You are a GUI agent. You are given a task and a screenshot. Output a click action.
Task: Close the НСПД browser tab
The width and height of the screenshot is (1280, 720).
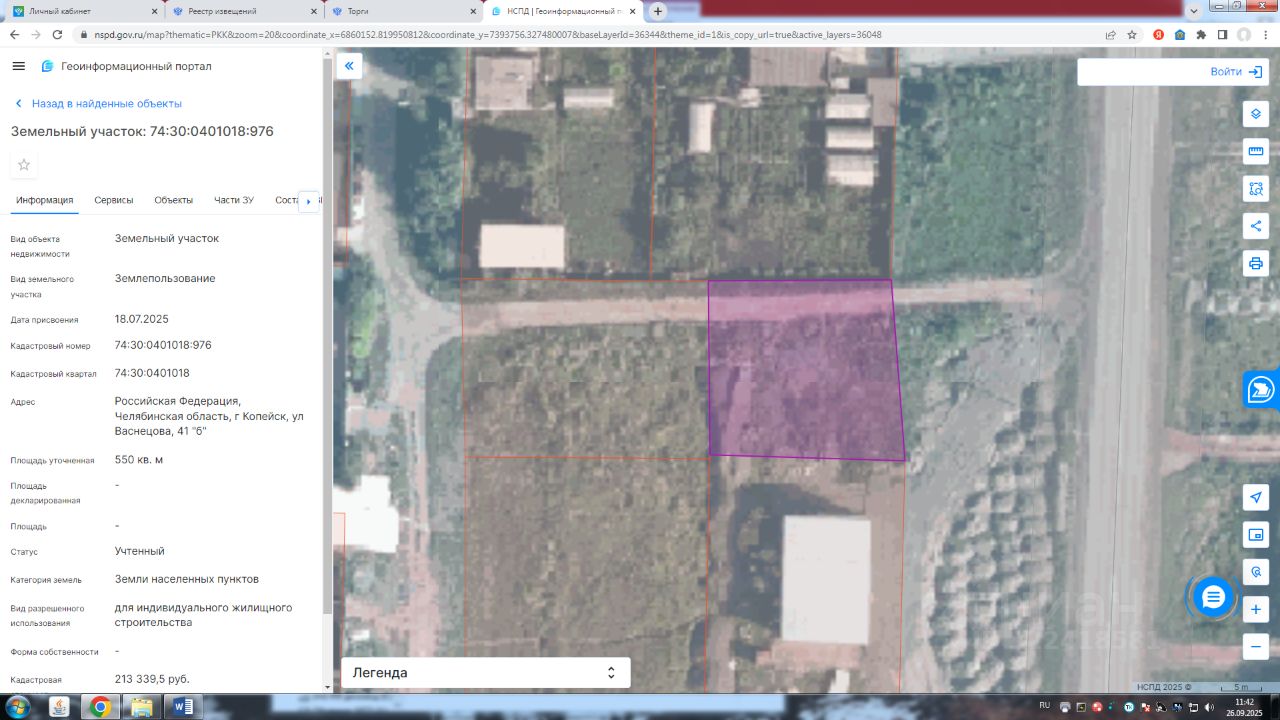click(632, 11)
